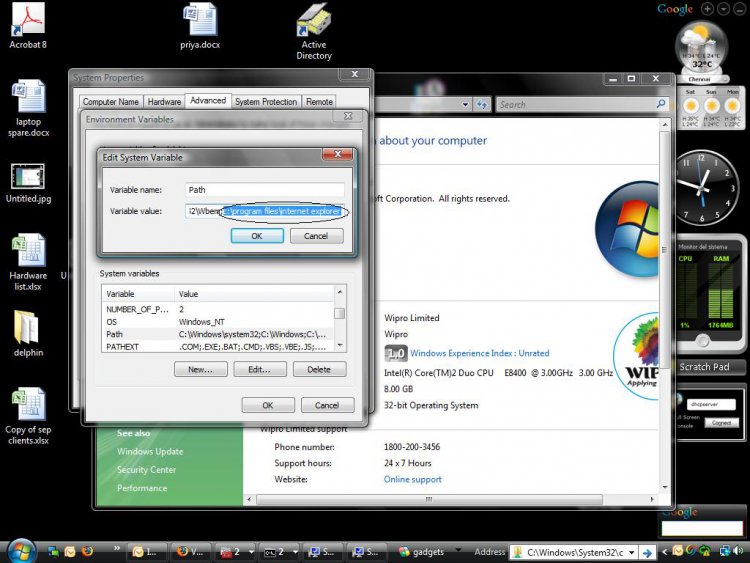Click the show desktop quick launch icon
Screen dimensions: 750x563
54,552
